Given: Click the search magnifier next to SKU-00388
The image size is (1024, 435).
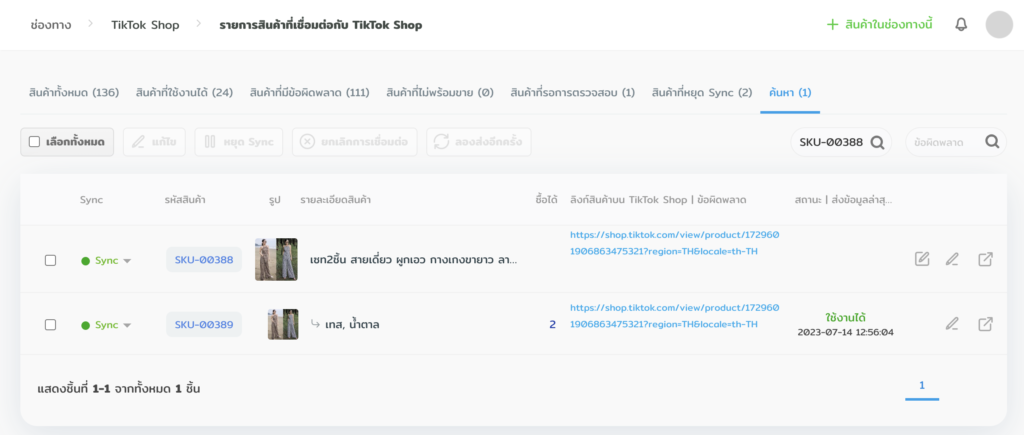Looking at the screenshot, I should click(877, 142).
